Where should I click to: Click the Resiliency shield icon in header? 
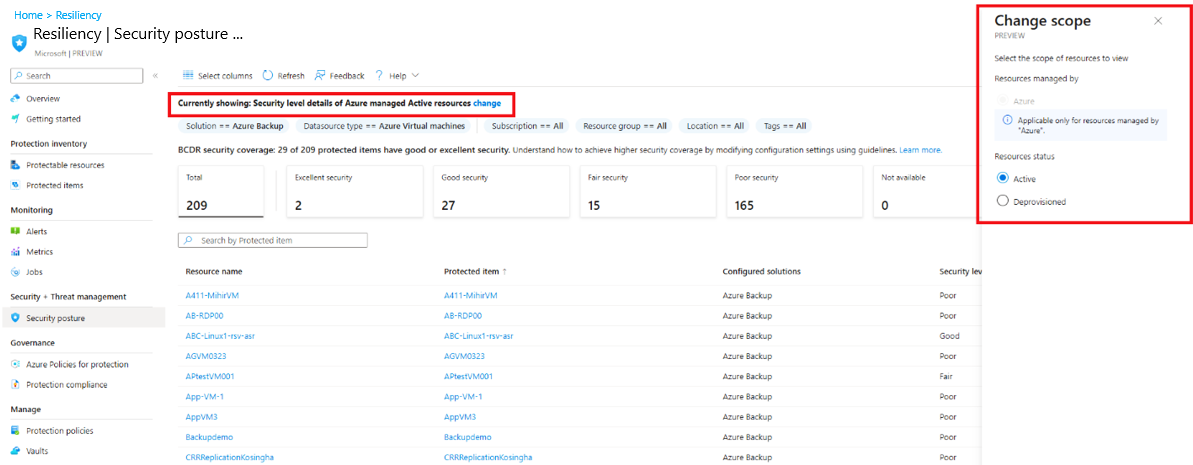pyautogui.click(x=19, y=43)
